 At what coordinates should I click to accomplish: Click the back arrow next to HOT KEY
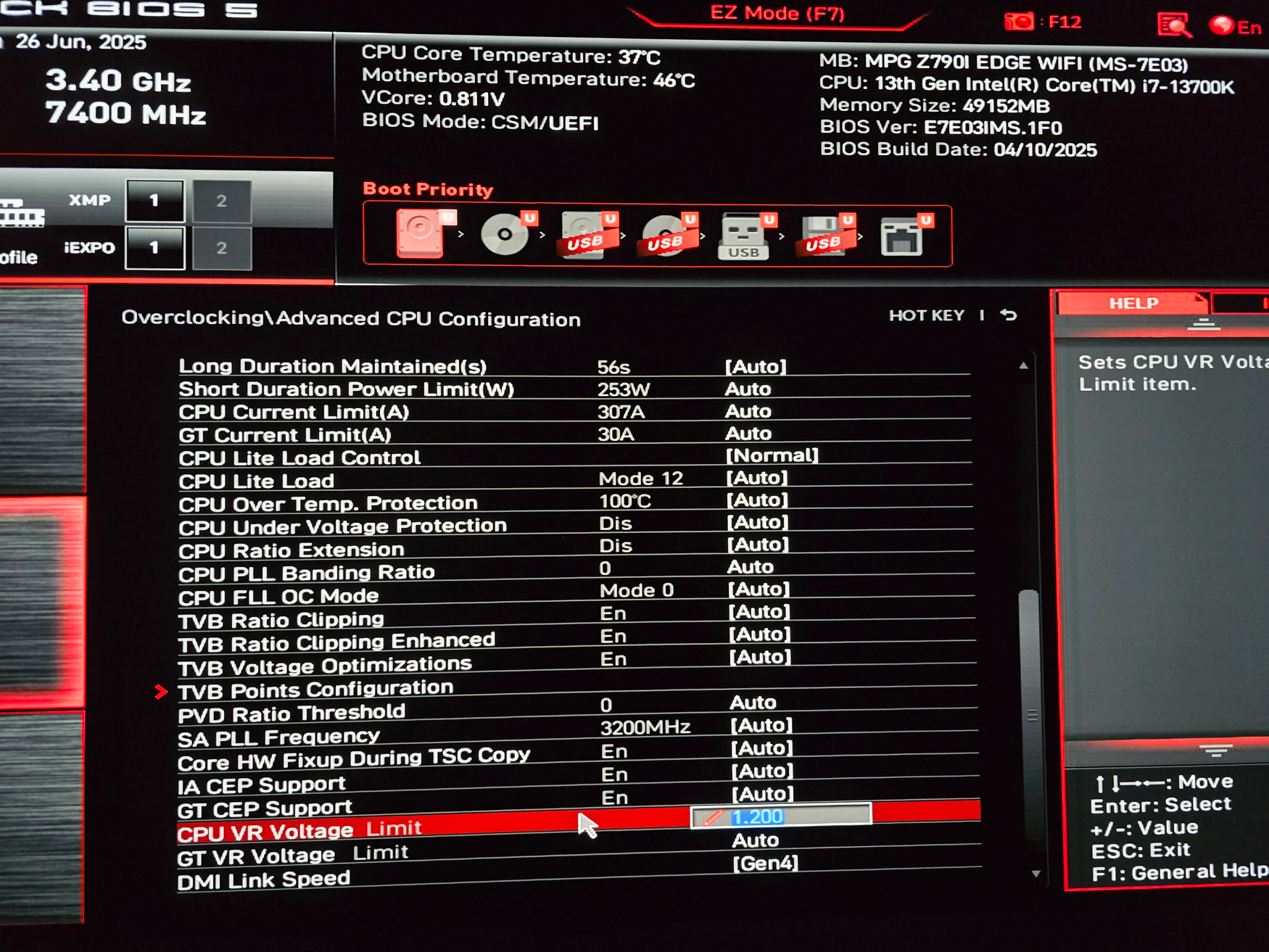[1009, 315]
